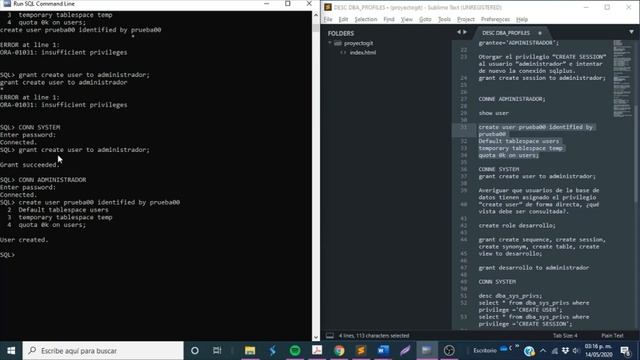Open the Selection menu in Sublime Text

(x=366, y=19)
